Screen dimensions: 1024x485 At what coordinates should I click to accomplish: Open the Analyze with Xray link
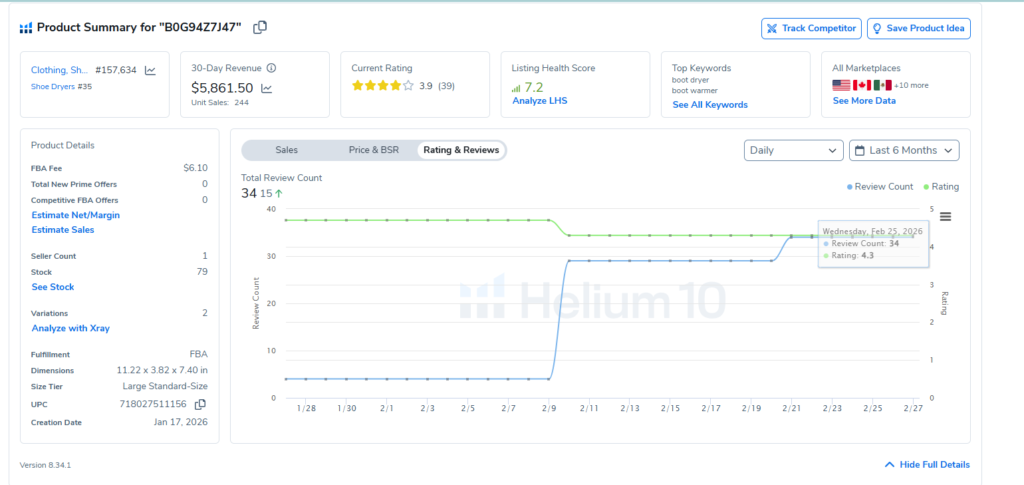coord(70,328)
